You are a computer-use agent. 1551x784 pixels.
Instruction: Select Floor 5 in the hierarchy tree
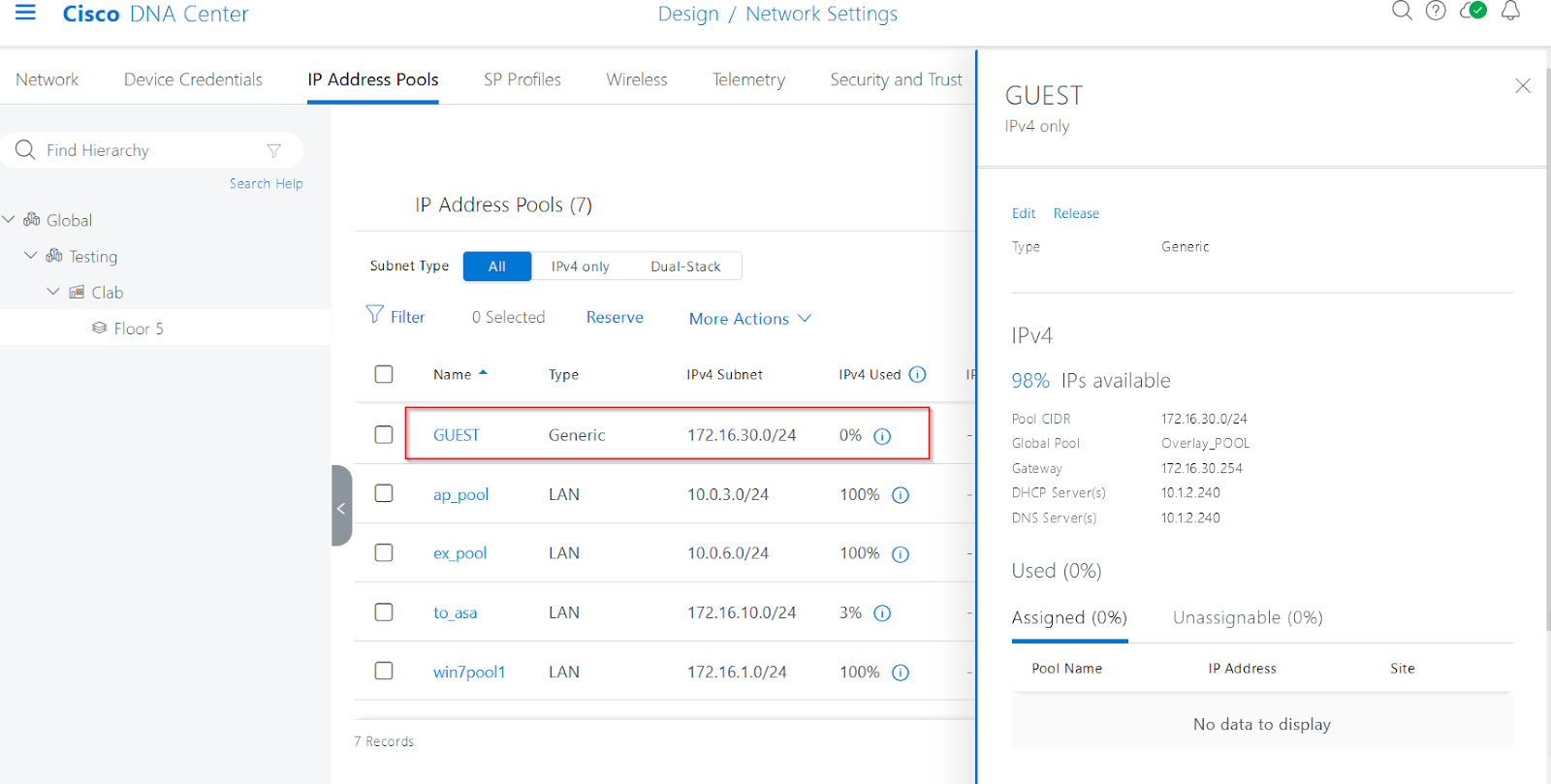(139, 329)
